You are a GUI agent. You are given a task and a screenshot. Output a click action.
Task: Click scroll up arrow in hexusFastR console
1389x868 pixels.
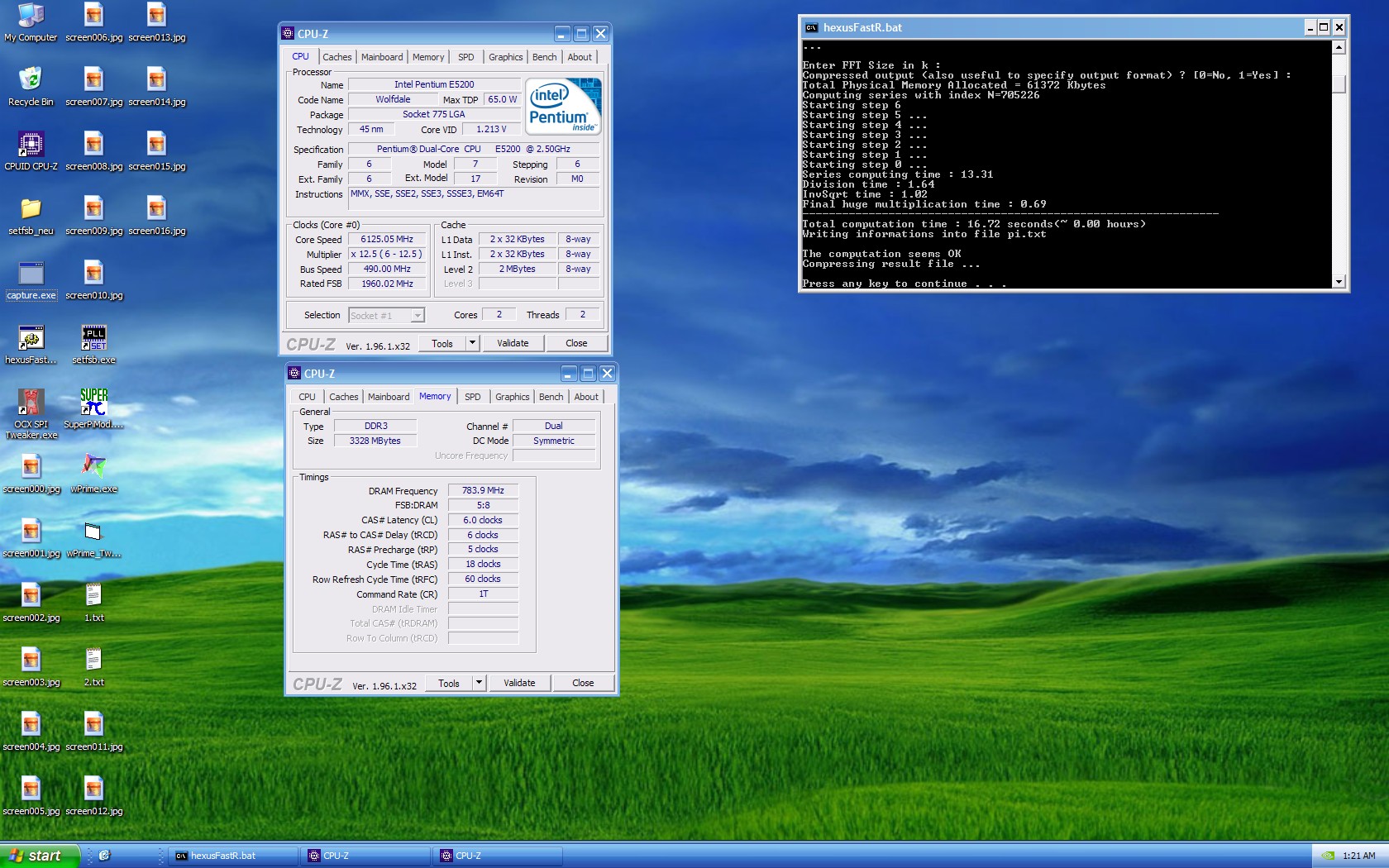point(1339,47)
